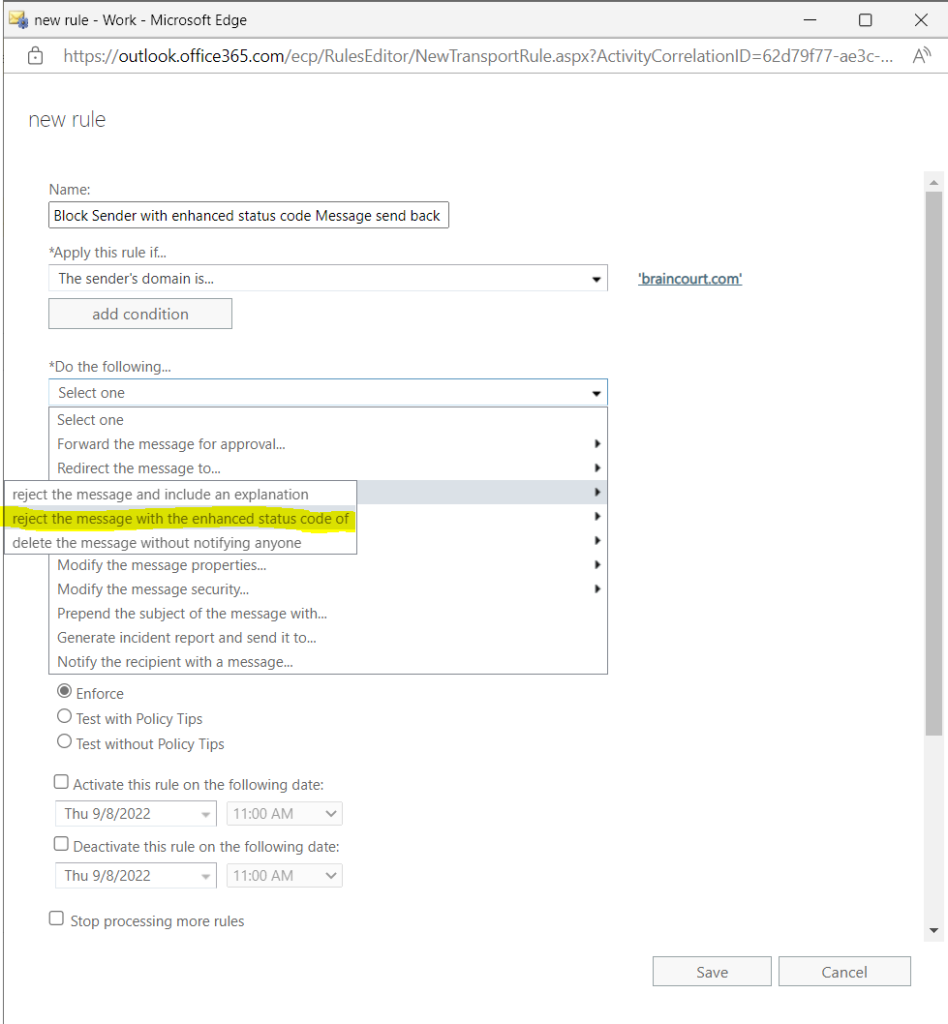Click the lock icon in address bar

(x=35, y=56)
